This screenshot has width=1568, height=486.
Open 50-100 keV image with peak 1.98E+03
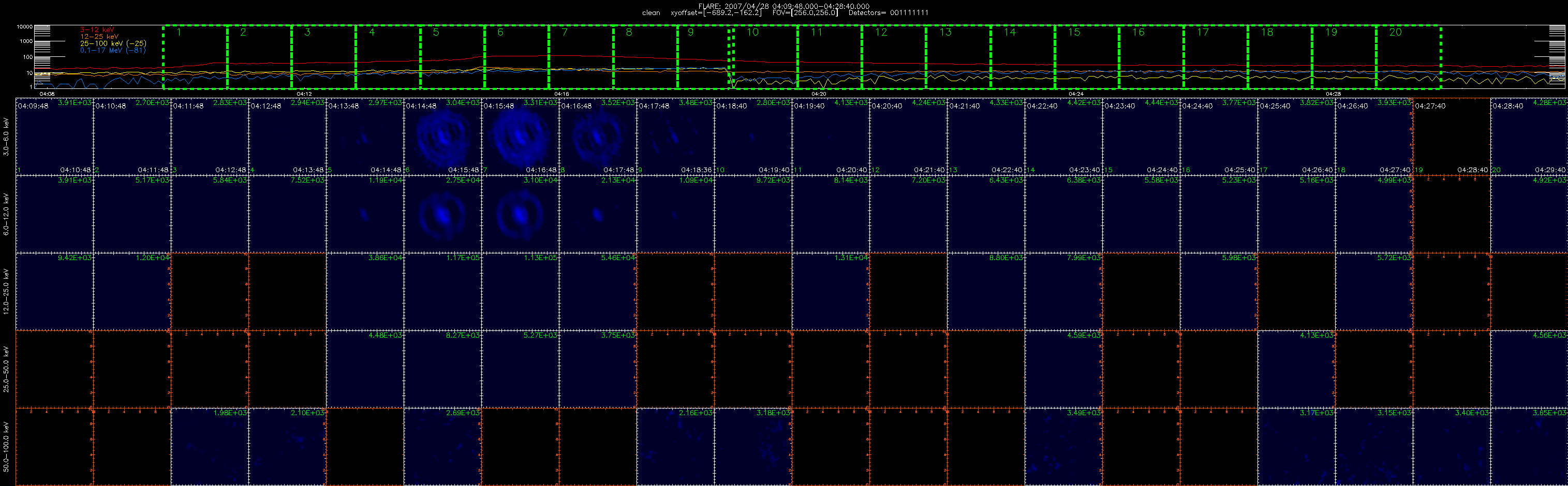(210, 447)
